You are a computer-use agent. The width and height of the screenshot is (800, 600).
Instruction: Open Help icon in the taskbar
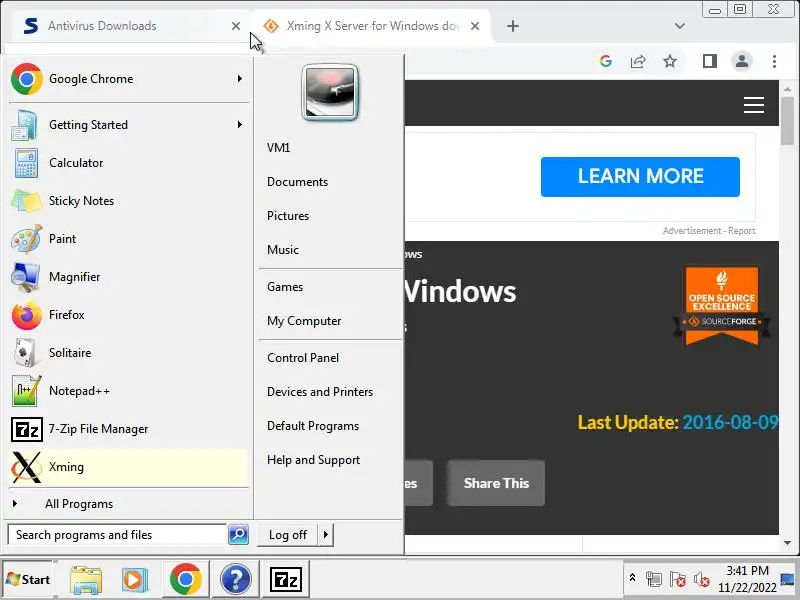pos(236,580)
